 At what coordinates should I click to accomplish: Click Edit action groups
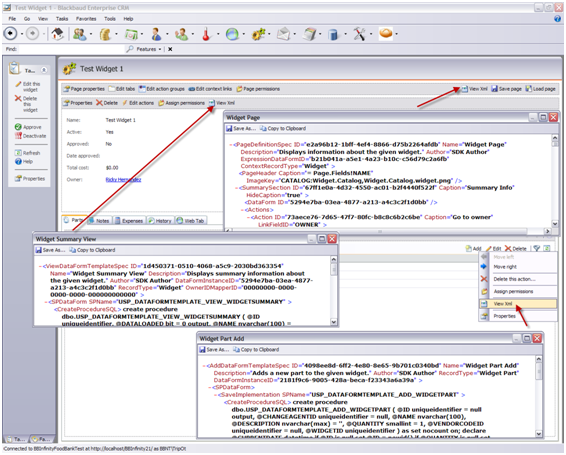click(x=162, y=89)
